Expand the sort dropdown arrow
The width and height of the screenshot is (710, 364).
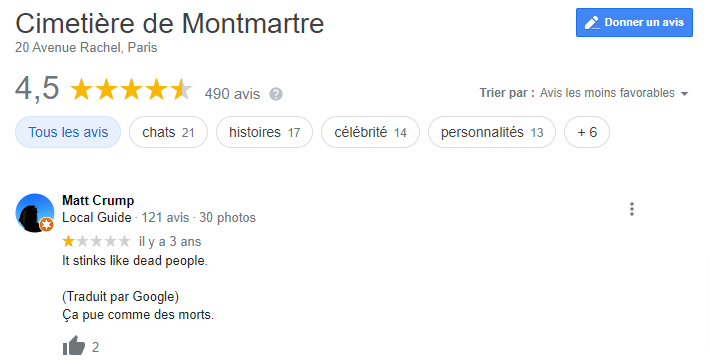click(684, 94)
